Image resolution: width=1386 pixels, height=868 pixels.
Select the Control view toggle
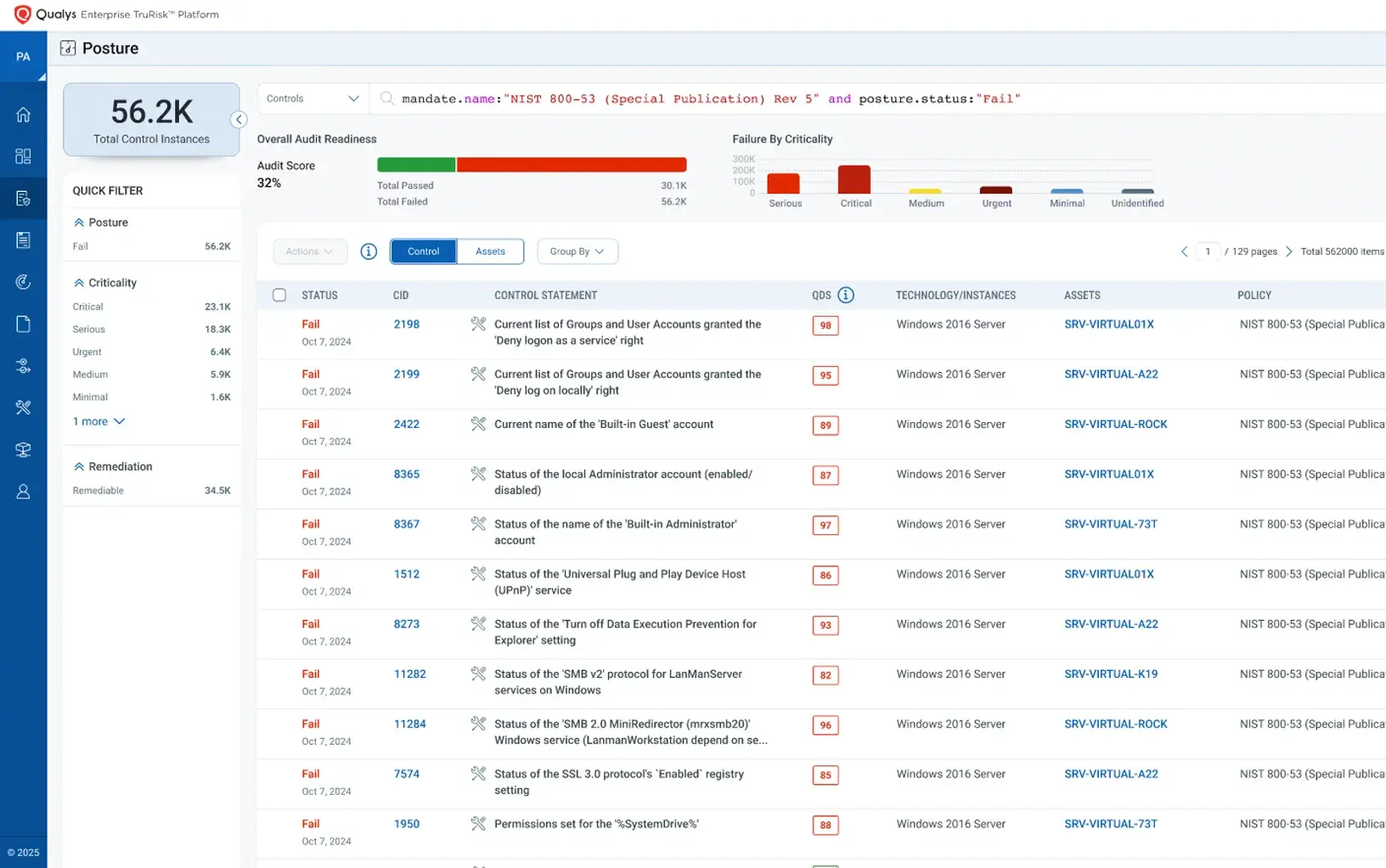pyautogui.click(x=423, y=251)
